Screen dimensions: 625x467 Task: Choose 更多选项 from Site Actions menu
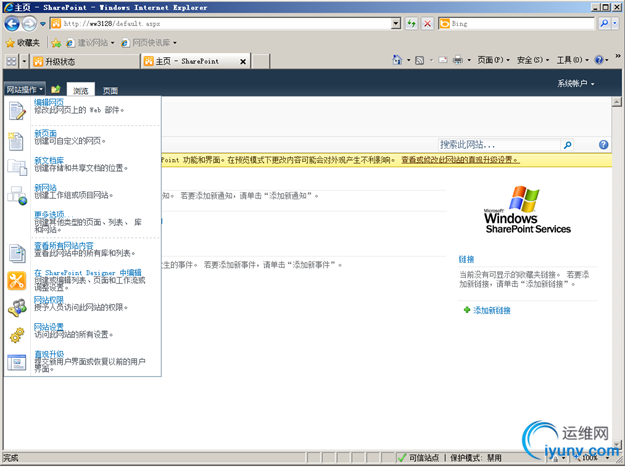54,214
